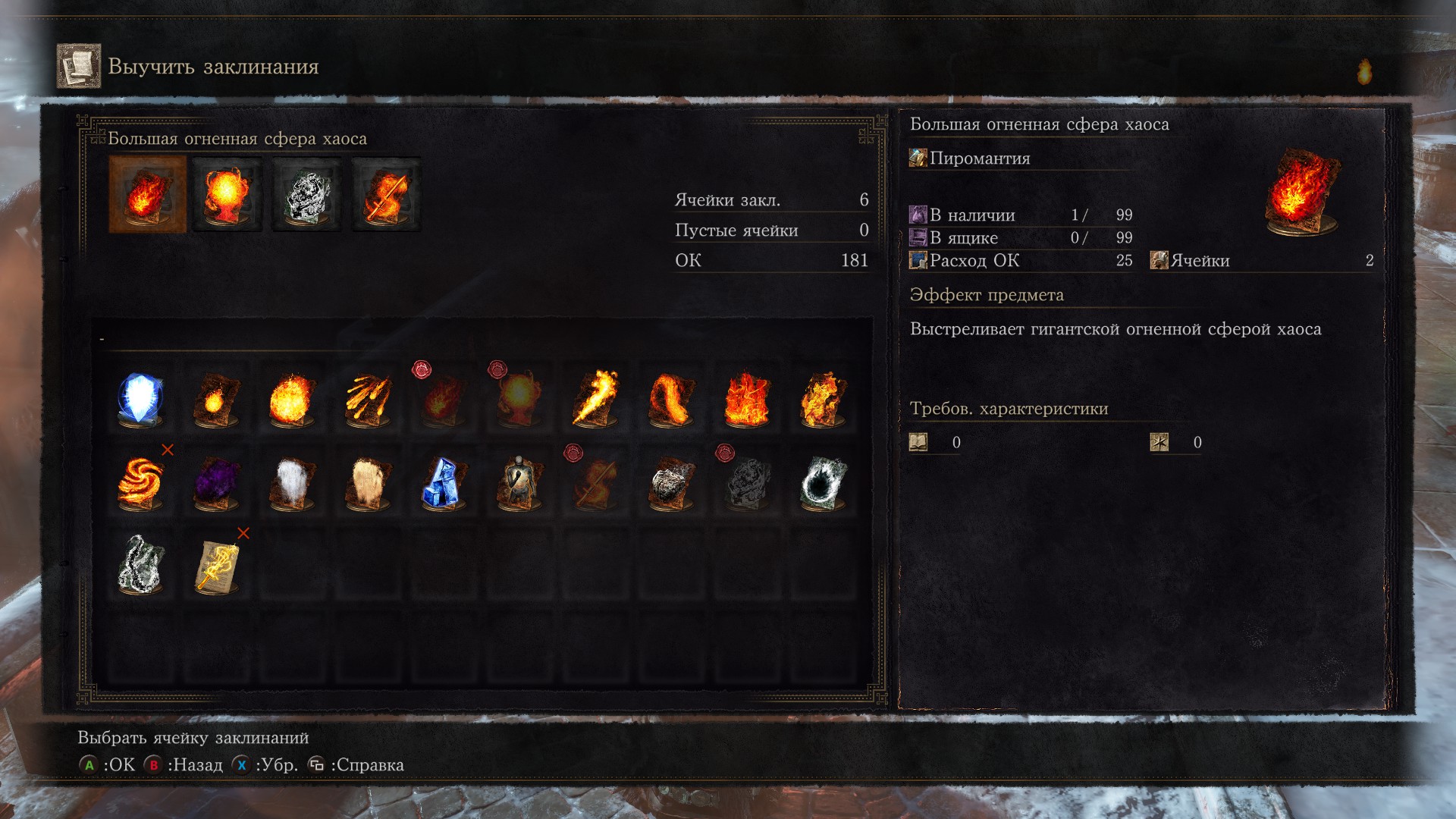
Task: Select the black ring vortex spell icon
Action: point(823,482)
